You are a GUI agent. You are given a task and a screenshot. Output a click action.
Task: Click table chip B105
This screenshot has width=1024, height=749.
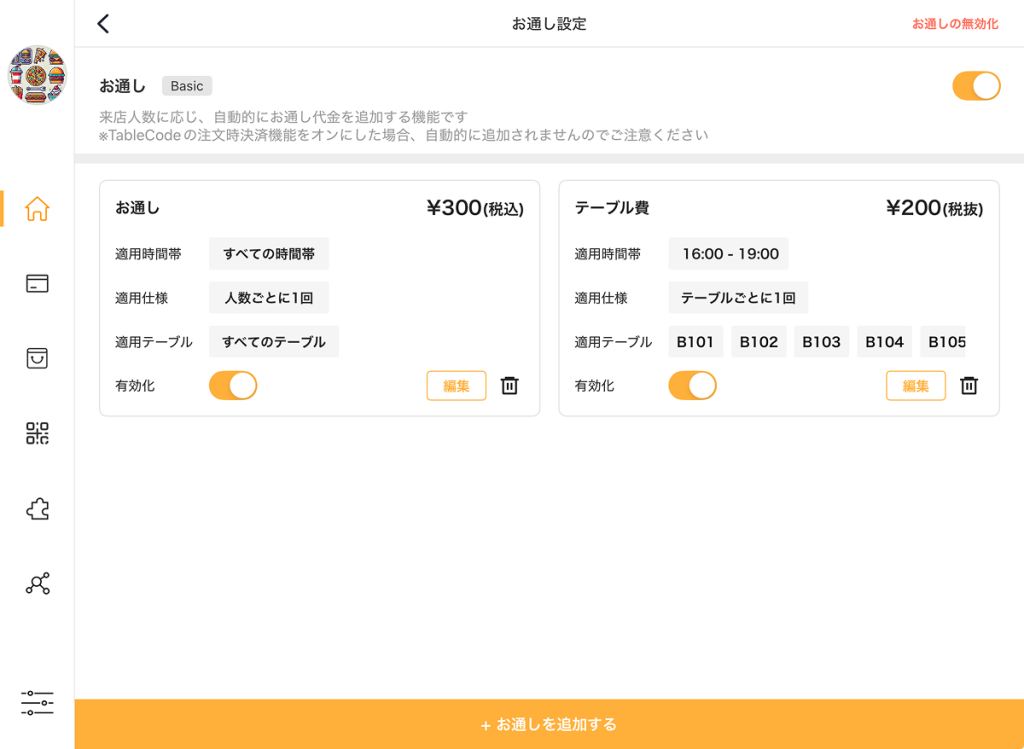point(943,342)
